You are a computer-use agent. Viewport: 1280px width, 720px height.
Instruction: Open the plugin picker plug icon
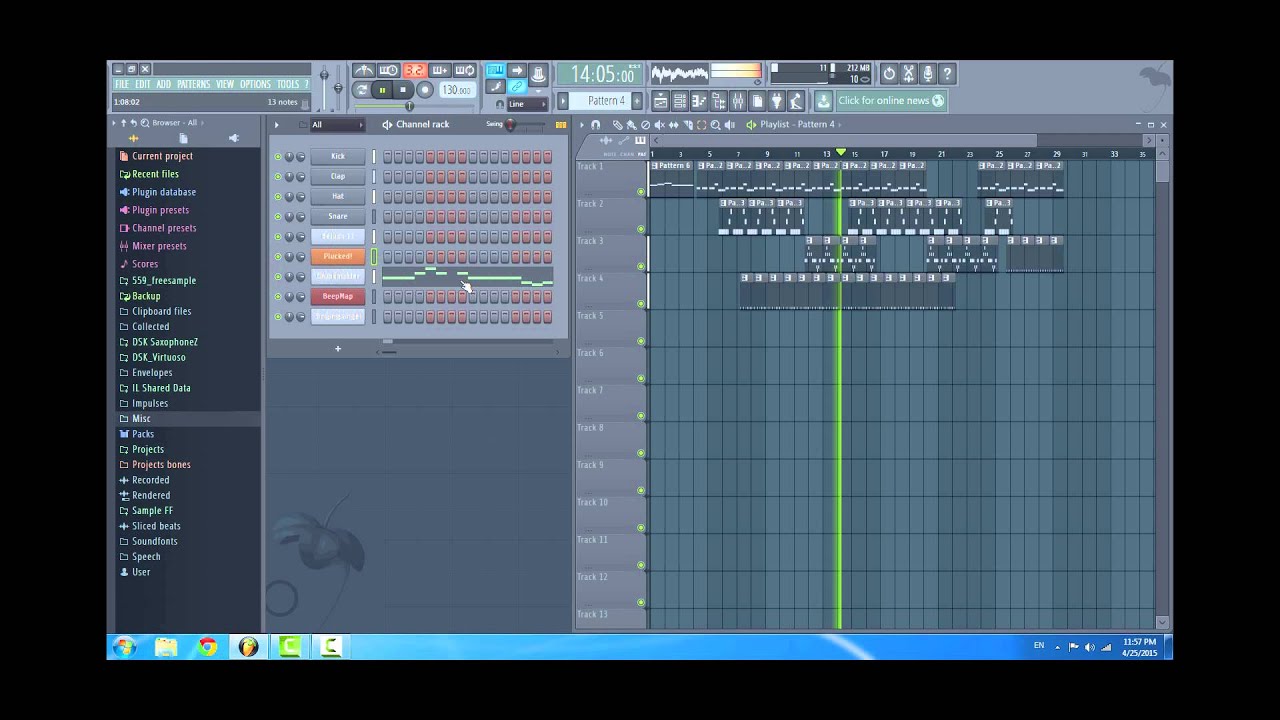click(x=776, y=101)
